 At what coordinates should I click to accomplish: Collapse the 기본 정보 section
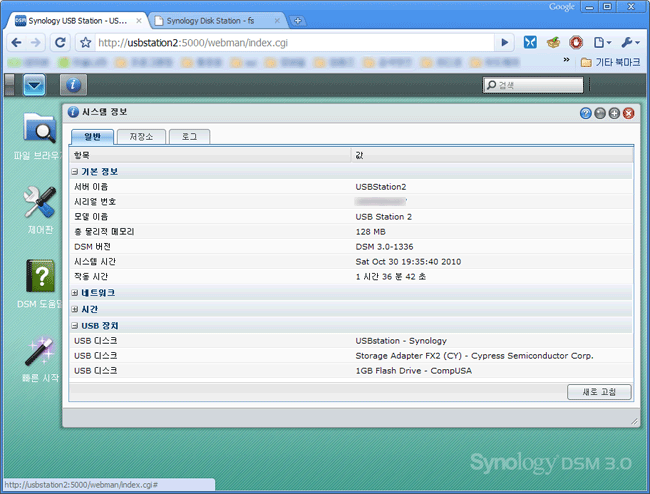click(x=75, y=172)
